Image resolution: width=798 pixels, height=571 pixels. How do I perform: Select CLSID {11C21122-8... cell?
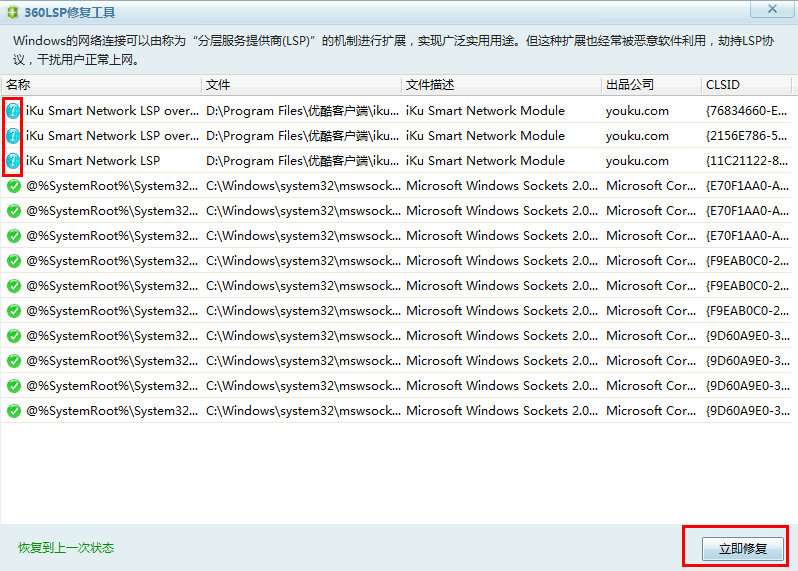pyautogui.click(x=747, y=161)
